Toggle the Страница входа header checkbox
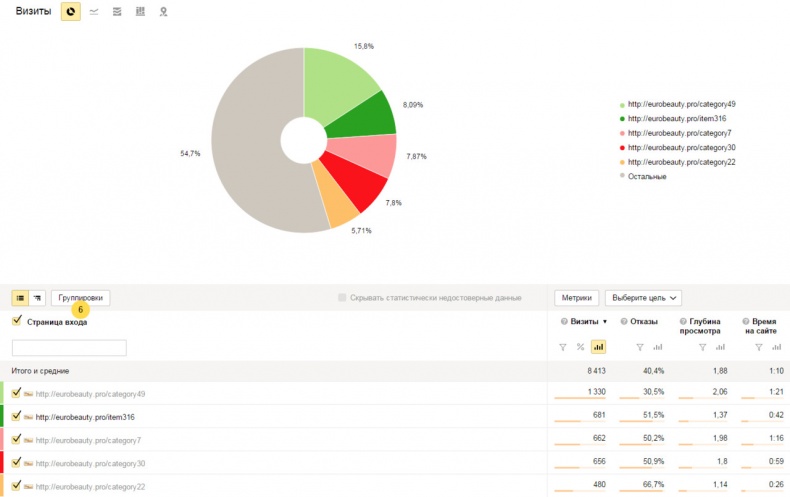Image resolution: width=790 pixels, height=497 pixels. pos(16,321)
